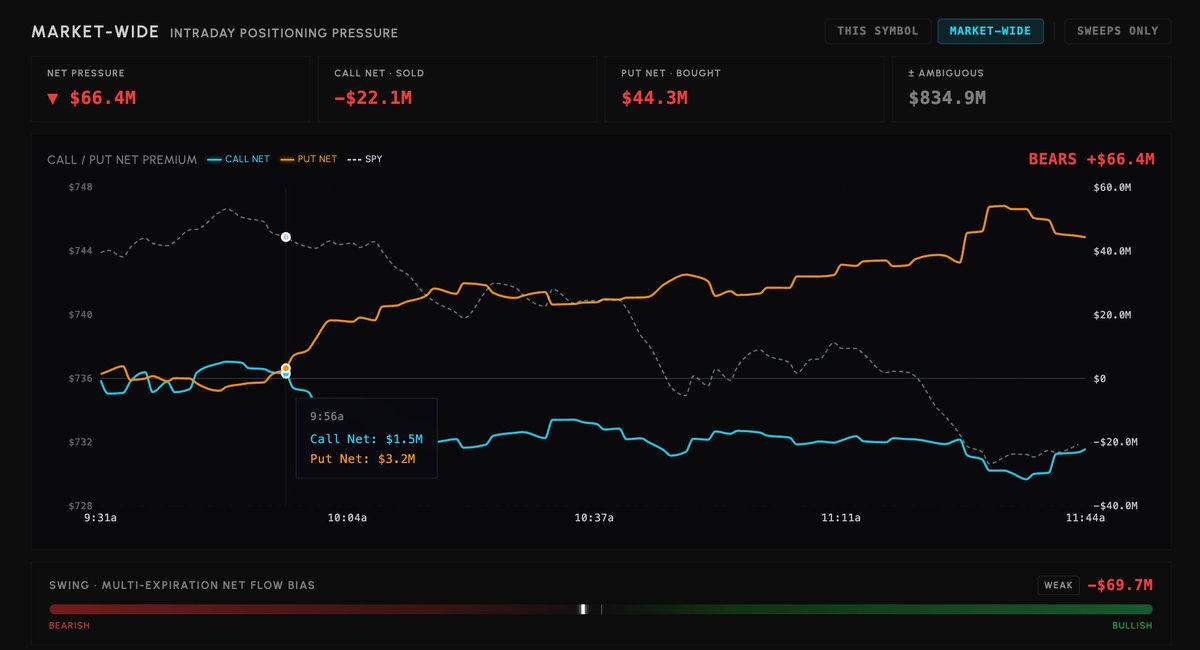Click the BEARS +$66.4M label
Screen dimensions: 1200x650
click(1092, 159)
